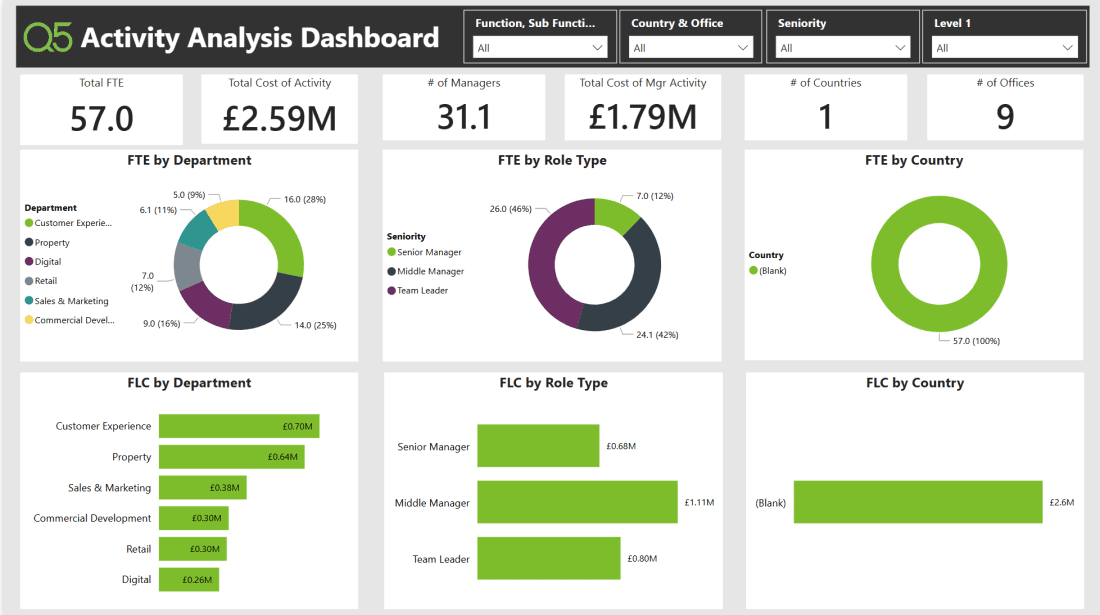Click the Middle Manager legend dot
Viewport: 1100px width, 615px height.
[x=391, y=271]
